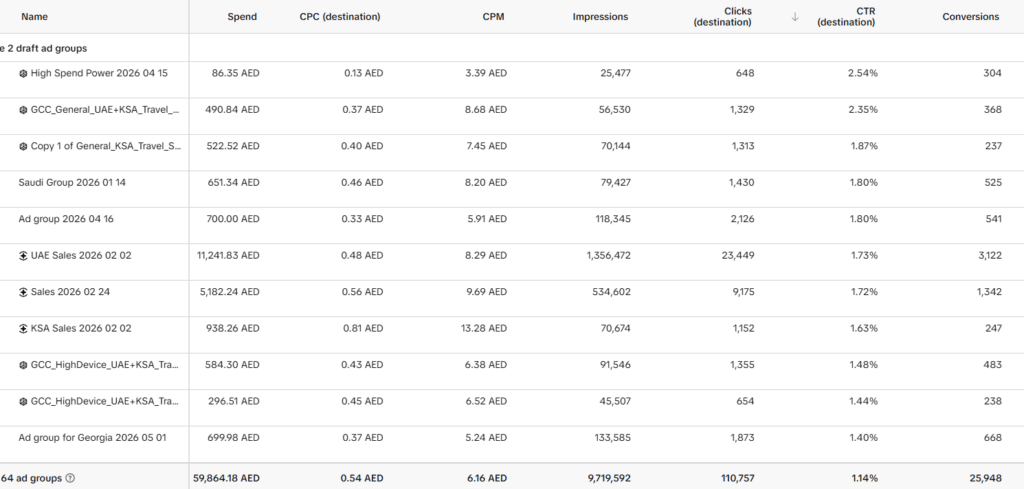
Task: Click the icon beside Copy 1 of General_KSA_Travel
Action: click(x=23, y=147)
